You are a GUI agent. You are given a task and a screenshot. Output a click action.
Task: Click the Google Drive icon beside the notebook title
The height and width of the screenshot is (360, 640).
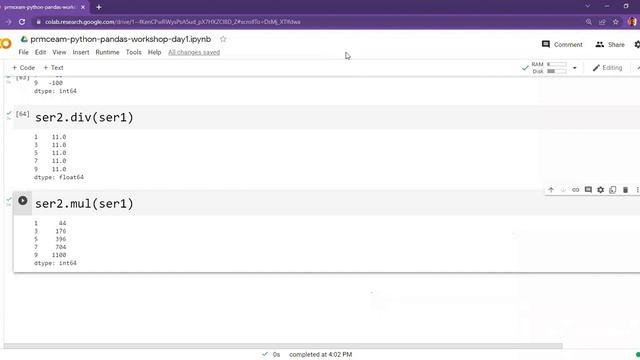click(24, 39)
